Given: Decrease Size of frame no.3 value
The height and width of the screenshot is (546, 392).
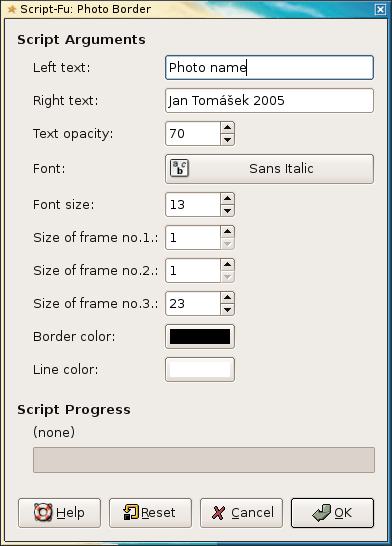Looking at the screenshot, I should point(227,310).
